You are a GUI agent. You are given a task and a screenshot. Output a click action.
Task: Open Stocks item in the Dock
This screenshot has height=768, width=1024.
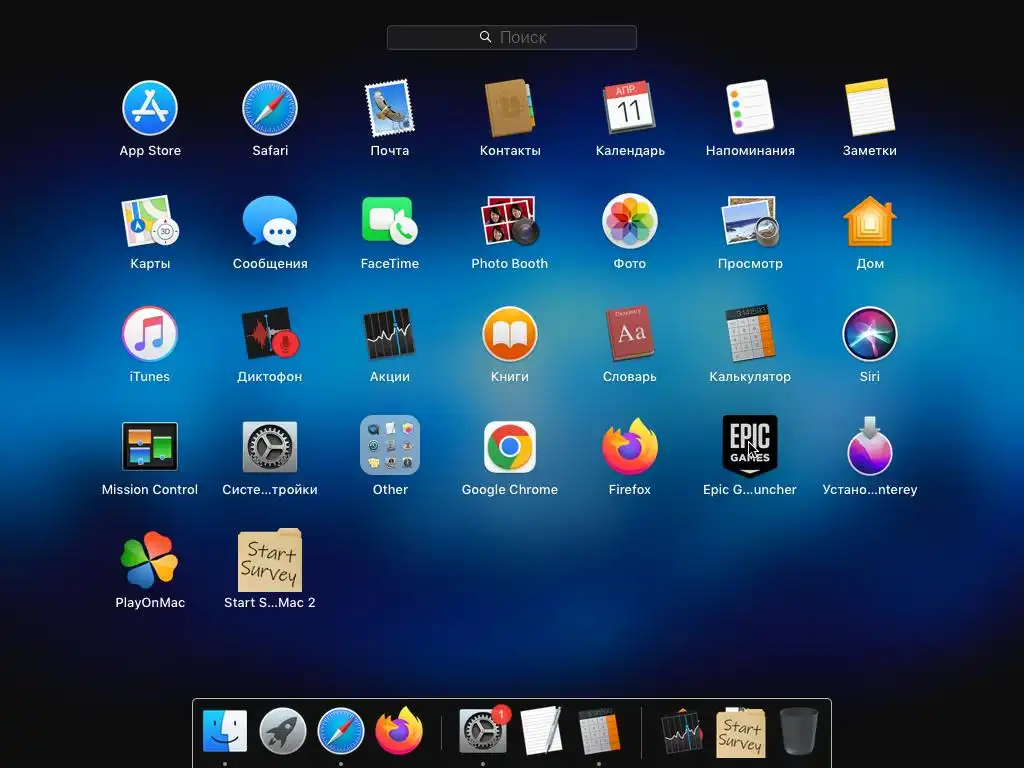point(682,733)
